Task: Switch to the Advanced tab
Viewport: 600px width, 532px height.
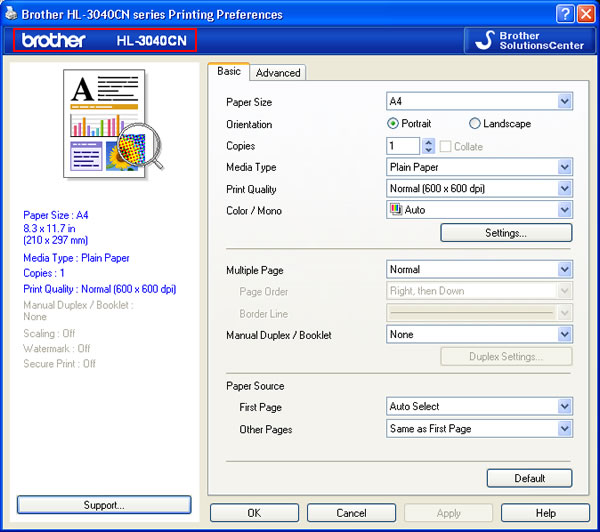Action: click(x=278, y=73)
